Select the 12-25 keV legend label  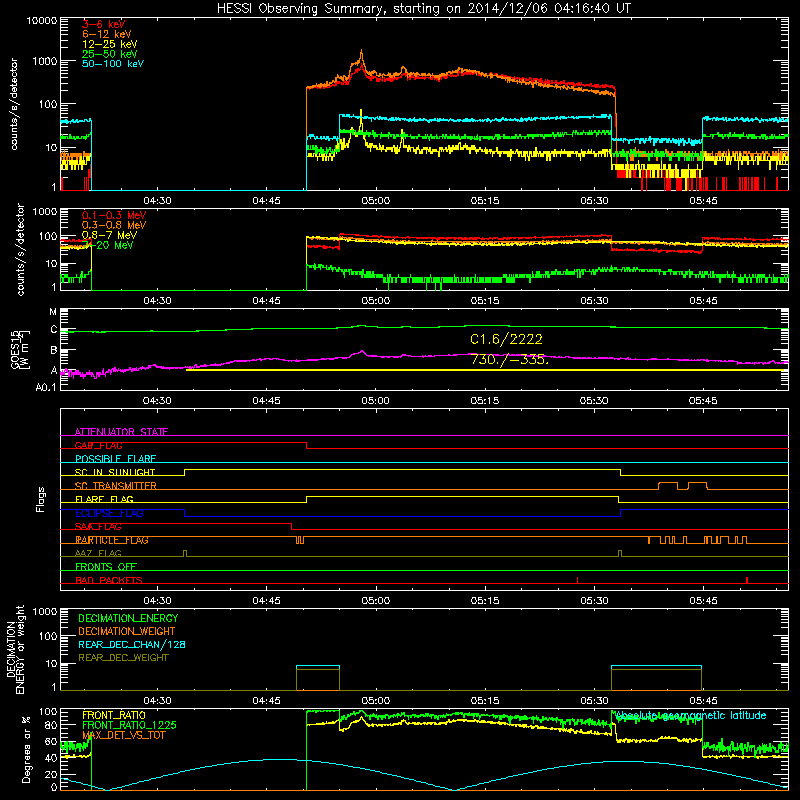click(x=110, y=44)
